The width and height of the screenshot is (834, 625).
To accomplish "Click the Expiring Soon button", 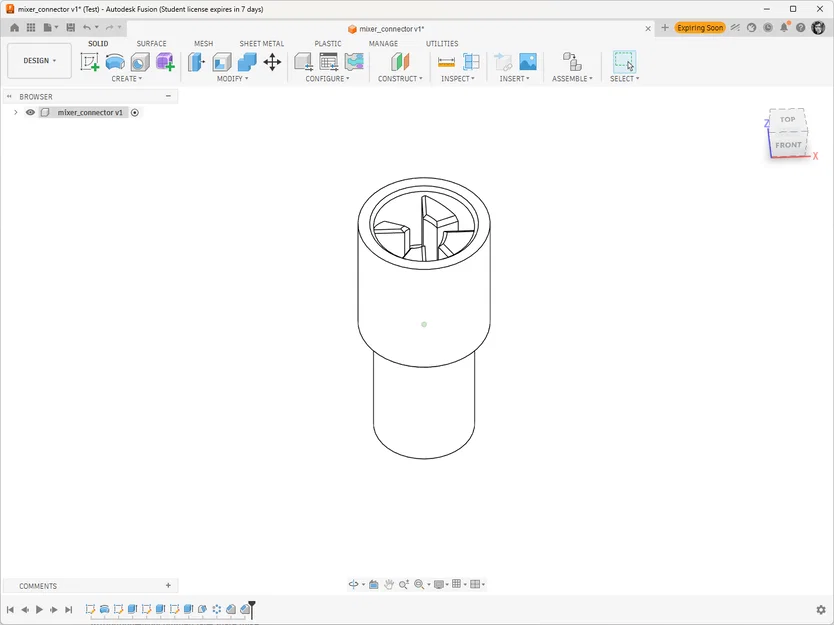I will pos(700,28).
